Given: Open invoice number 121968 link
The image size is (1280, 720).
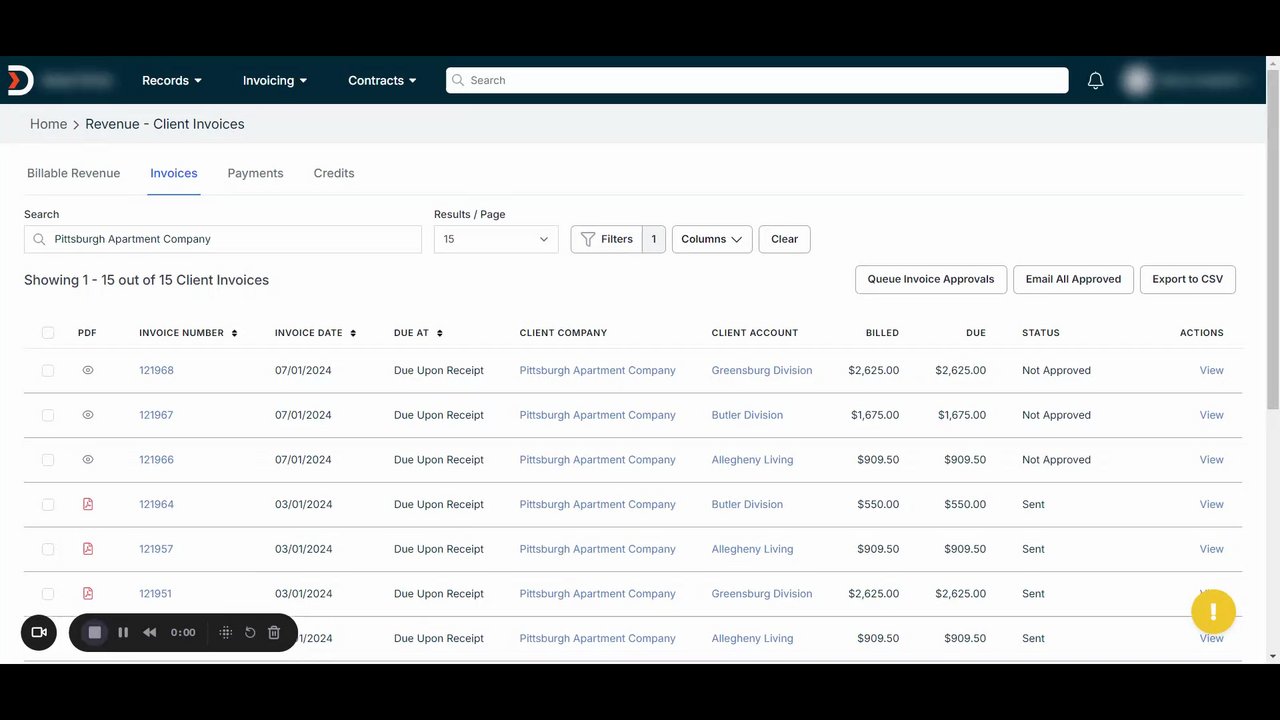Looking at the screenshot, I should 156,370.
